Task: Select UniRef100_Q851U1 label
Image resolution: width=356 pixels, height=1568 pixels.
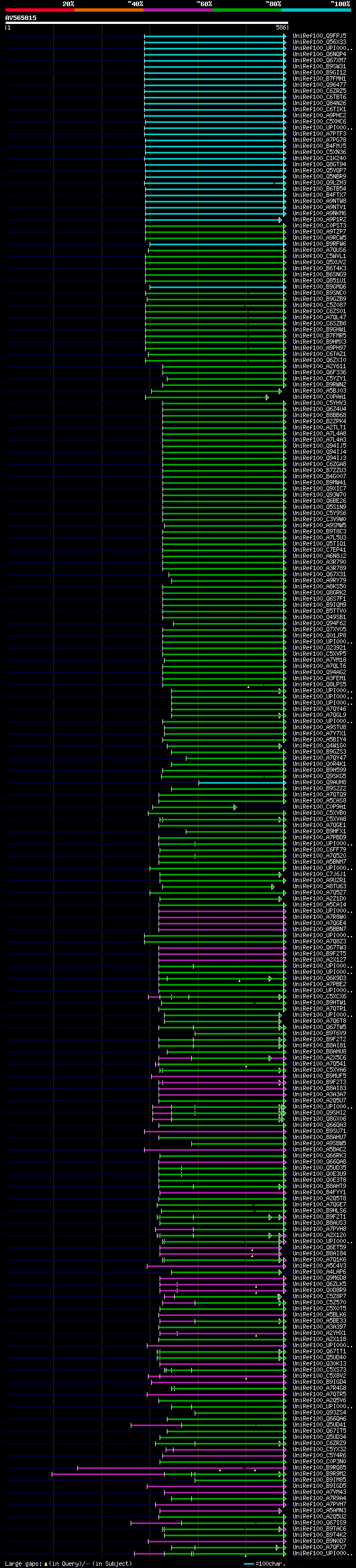Action: [319, 280]
